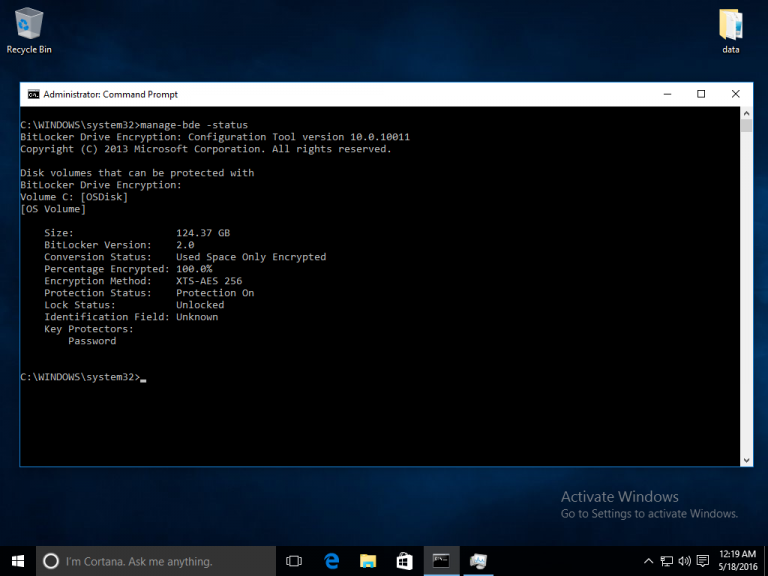This screenshot has width=768, height=576.
Task: Open the network status tray icon
Action: [666, 561]
